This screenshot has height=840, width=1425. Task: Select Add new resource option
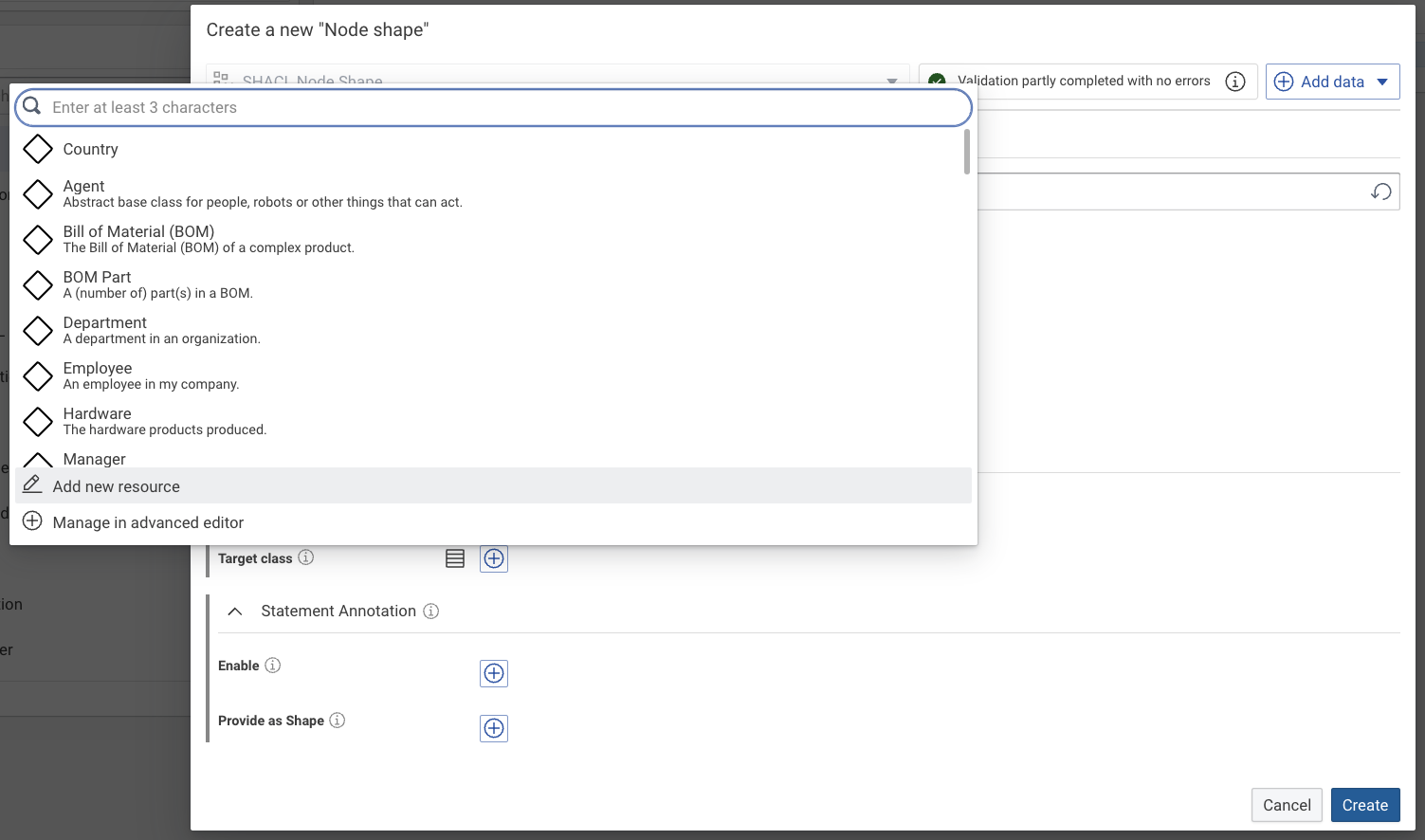[x=116, y=486]
